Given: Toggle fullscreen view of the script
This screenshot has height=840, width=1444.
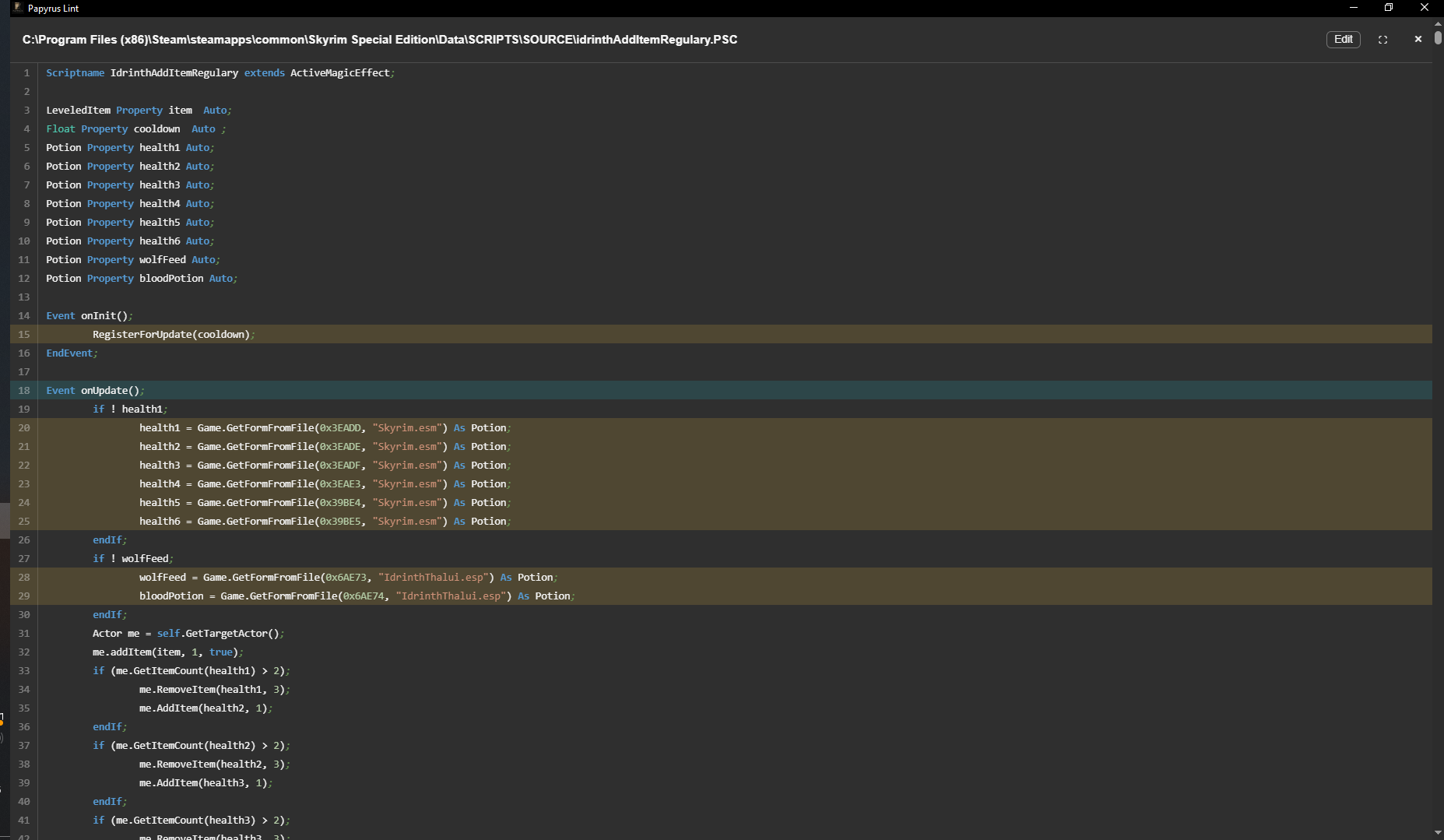Looking at the screenshot, I should pyautogui.click(x=1383, y=39).
